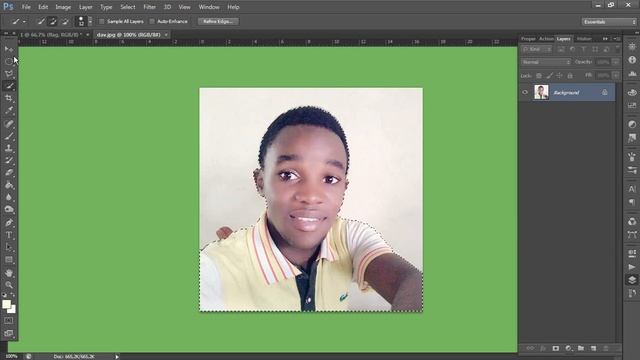
Task: Open the Image menu
Action: (x=63, y=7)
